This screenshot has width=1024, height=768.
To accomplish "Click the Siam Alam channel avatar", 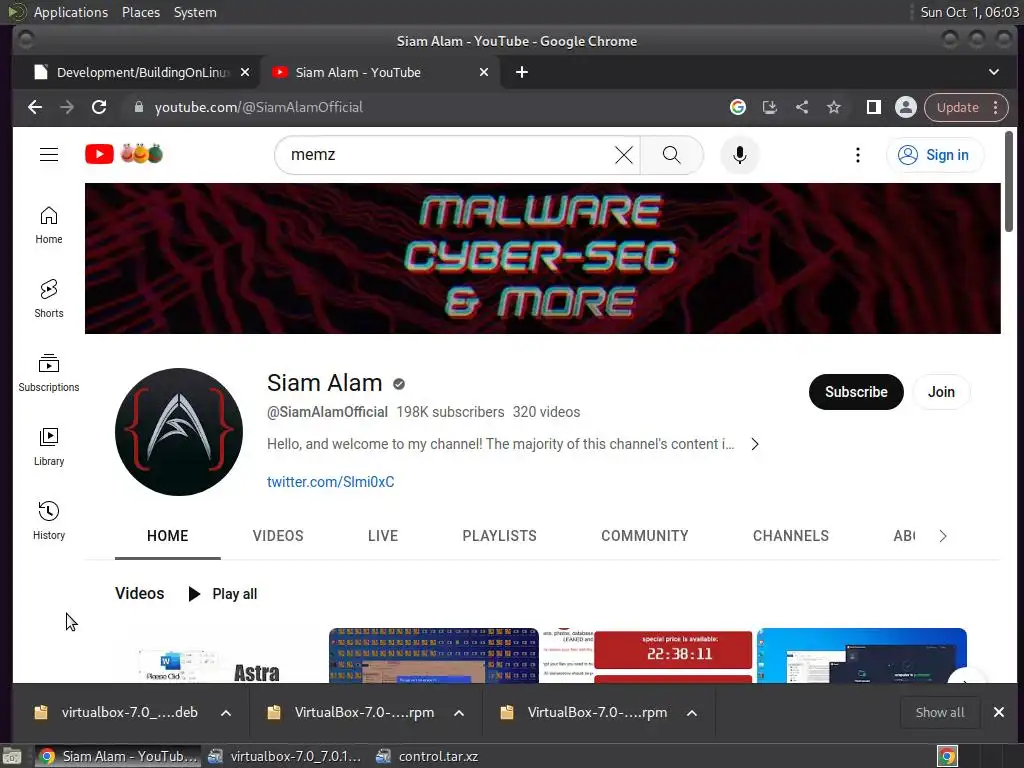I will pos(179,432).
